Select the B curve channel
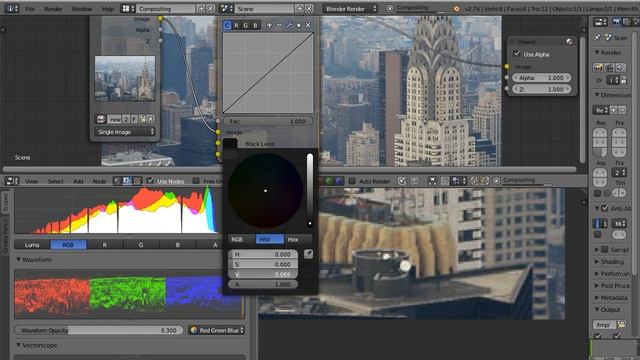The image size is (640, 360). (x=255, y=25)
